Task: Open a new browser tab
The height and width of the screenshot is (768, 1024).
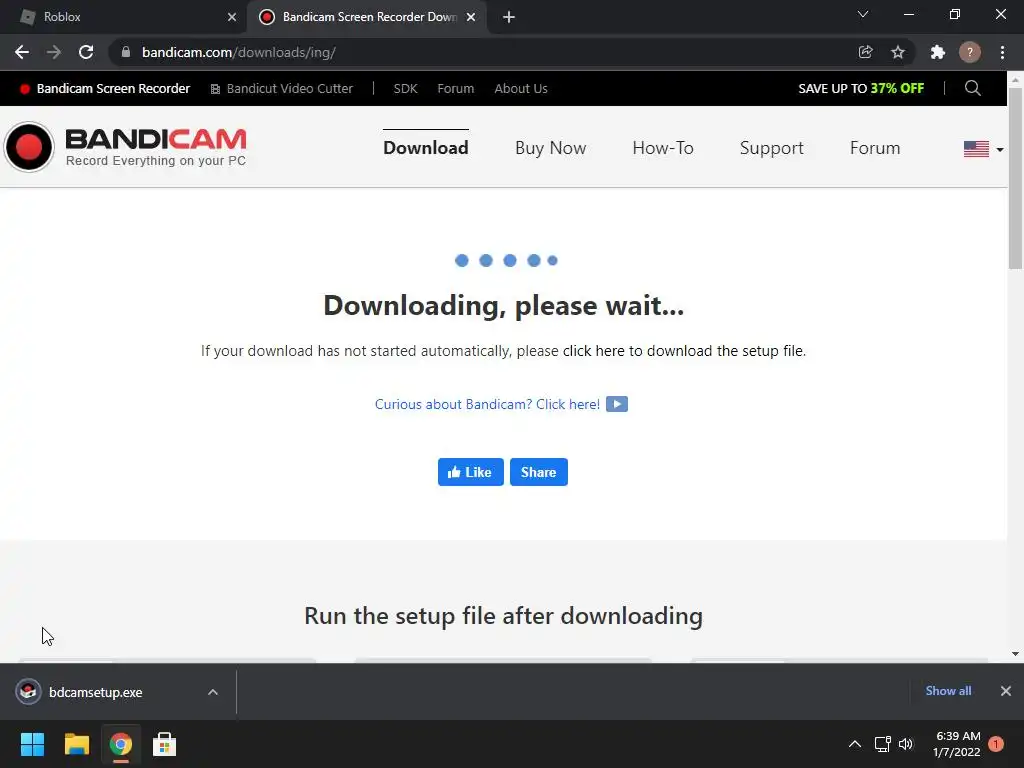Action: tap(509, 17)
